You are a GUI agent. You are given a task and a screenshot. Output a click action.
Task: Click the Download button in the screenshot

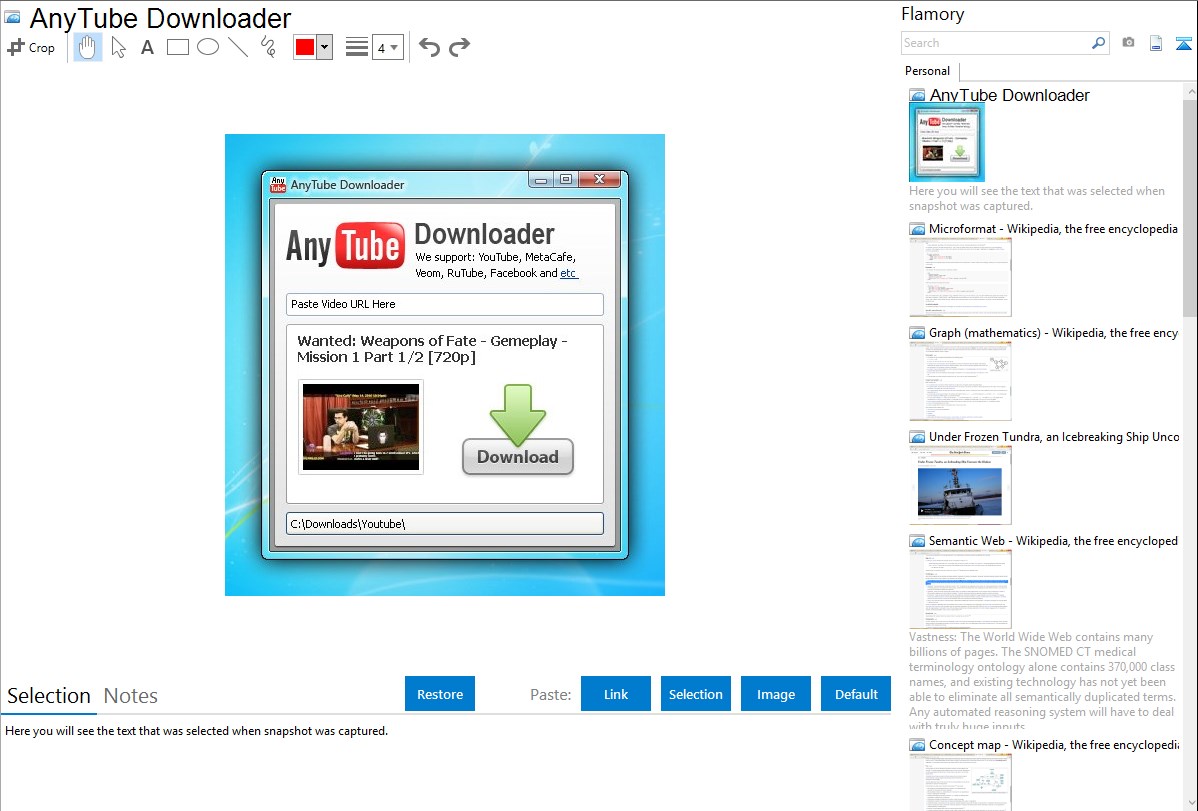click(518, 456)
